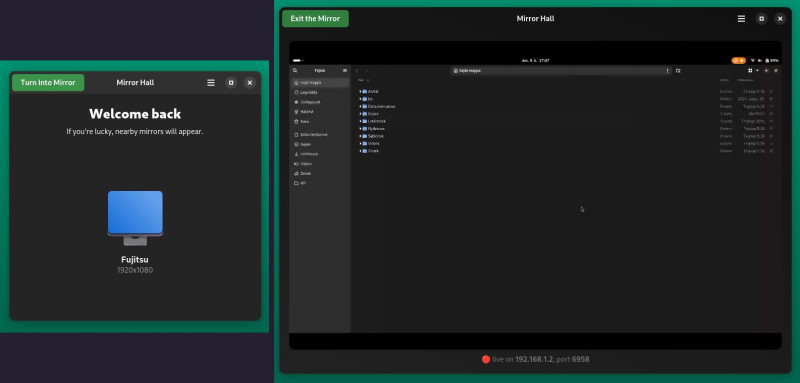Image resolution: width=800 pixels, height=383 pixels.
Task: Select the Fujitsu monitor icon
Action: [x=135, y=218]
